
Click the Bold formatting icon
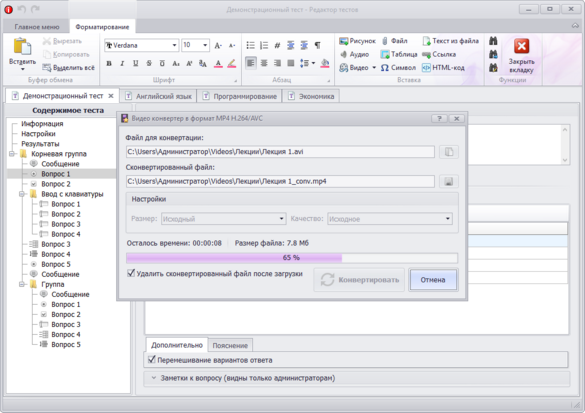coord(109,64)
